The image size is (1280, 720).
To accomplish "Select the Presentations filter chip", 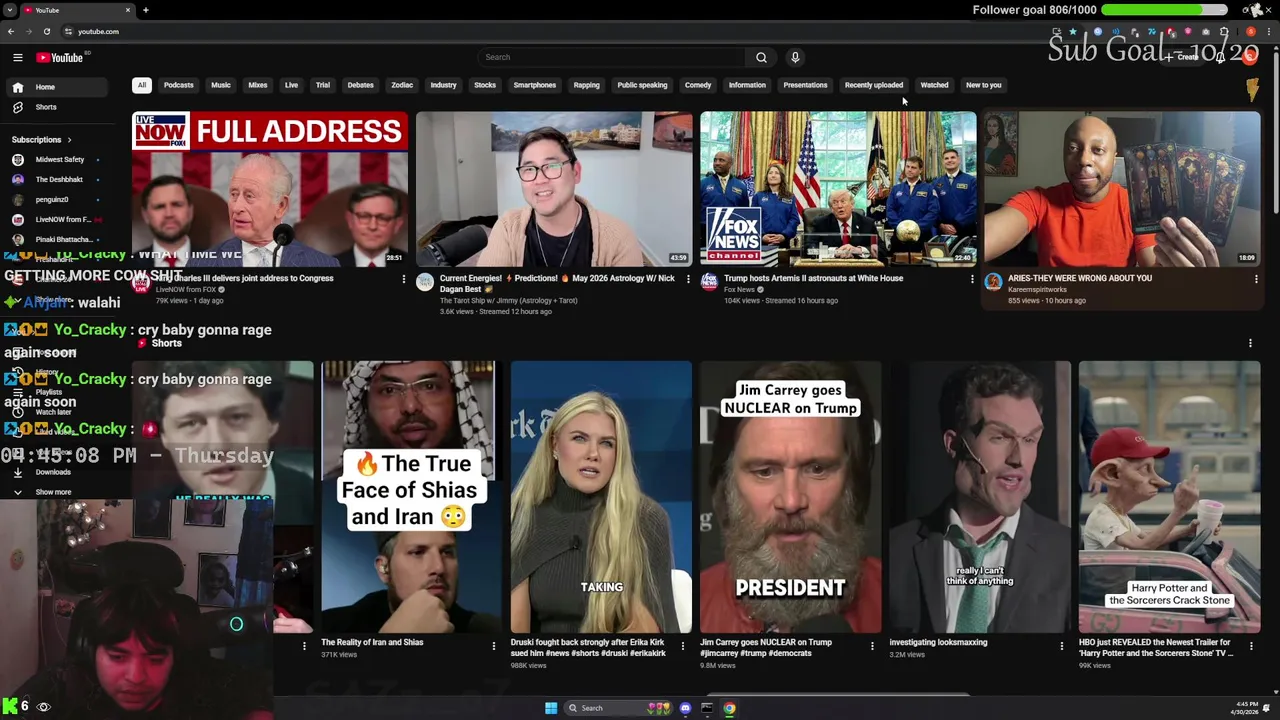I will pos(805,85).
